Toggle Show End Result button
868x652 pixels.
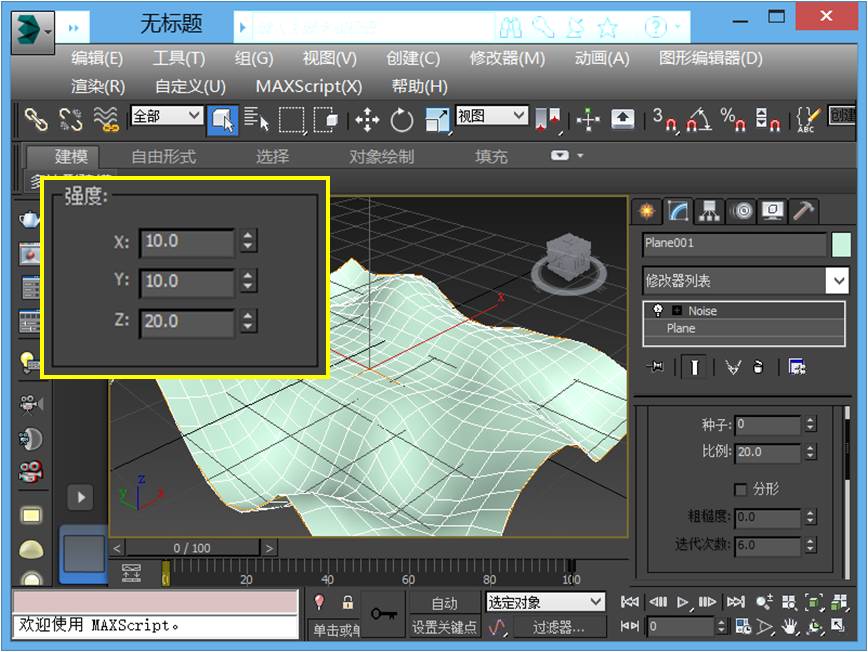tap(694, 366)
